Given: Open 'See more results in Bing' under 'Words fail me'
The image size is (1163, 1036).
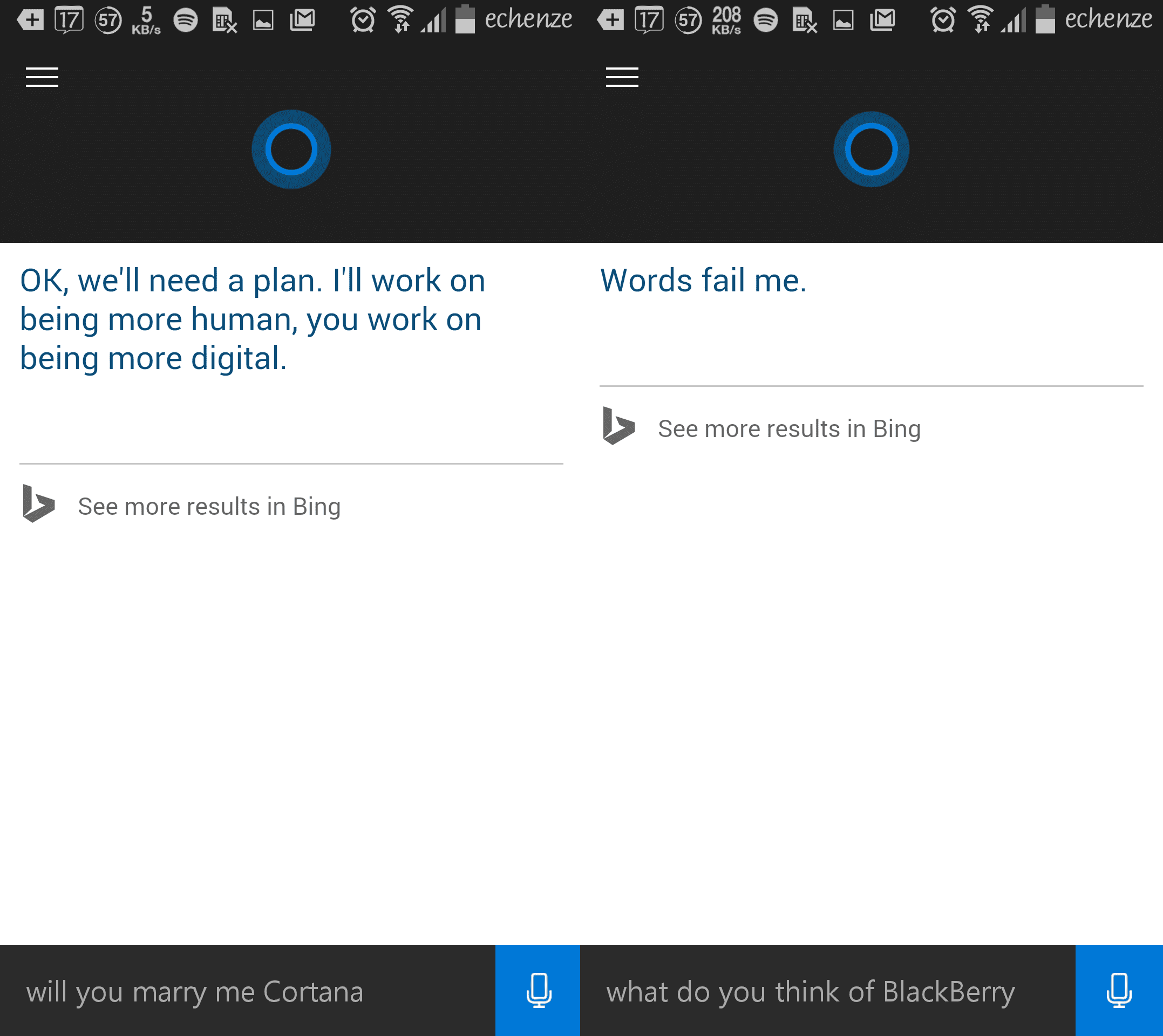Looking at the screenshot, I should click(x=789, y=428).
